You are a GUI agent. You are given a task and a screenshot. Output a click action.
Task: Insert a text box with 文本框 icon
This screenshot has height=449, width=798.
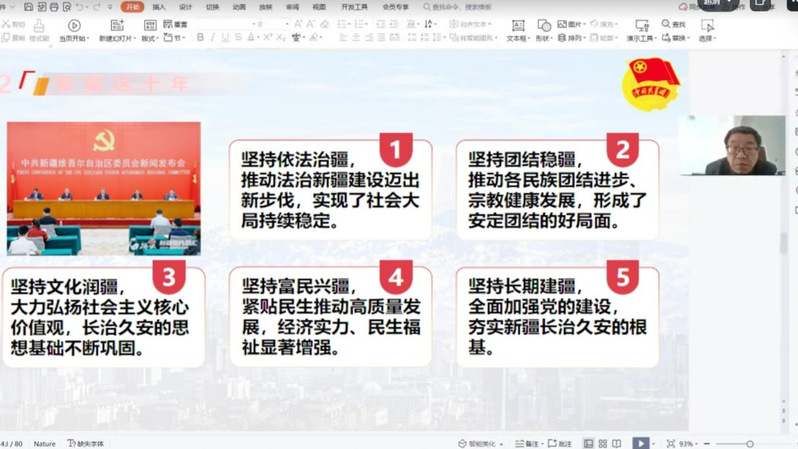pyautogui.click(x=517, y=30)
